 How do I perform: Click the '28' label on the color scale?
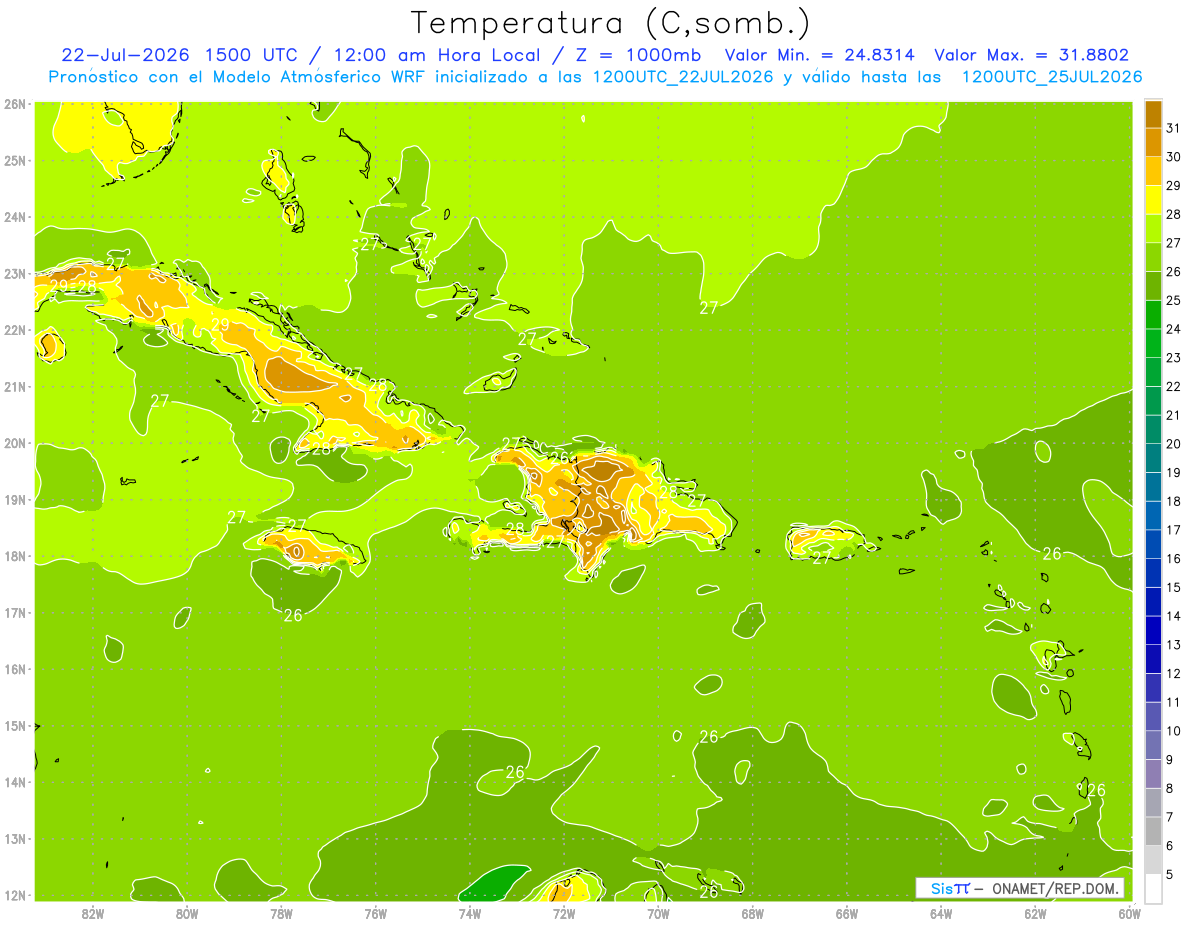(x=1173, y=214)
